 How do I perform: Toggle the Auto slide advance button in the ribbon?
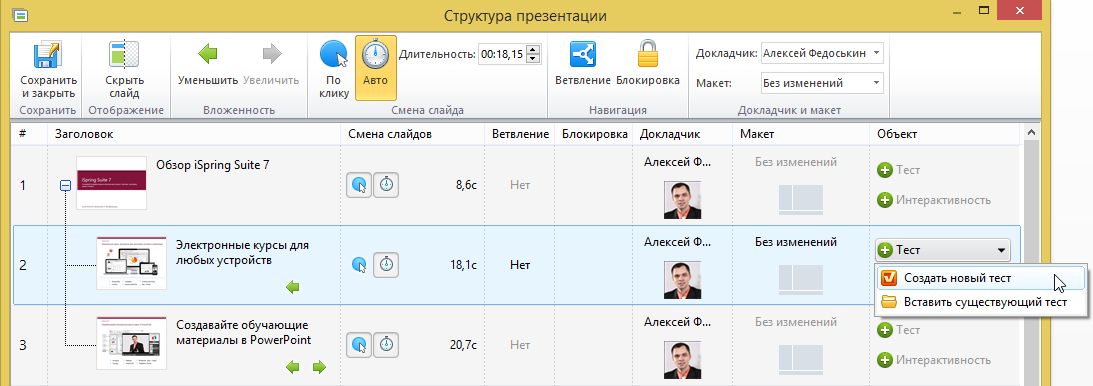click(376, 68)
